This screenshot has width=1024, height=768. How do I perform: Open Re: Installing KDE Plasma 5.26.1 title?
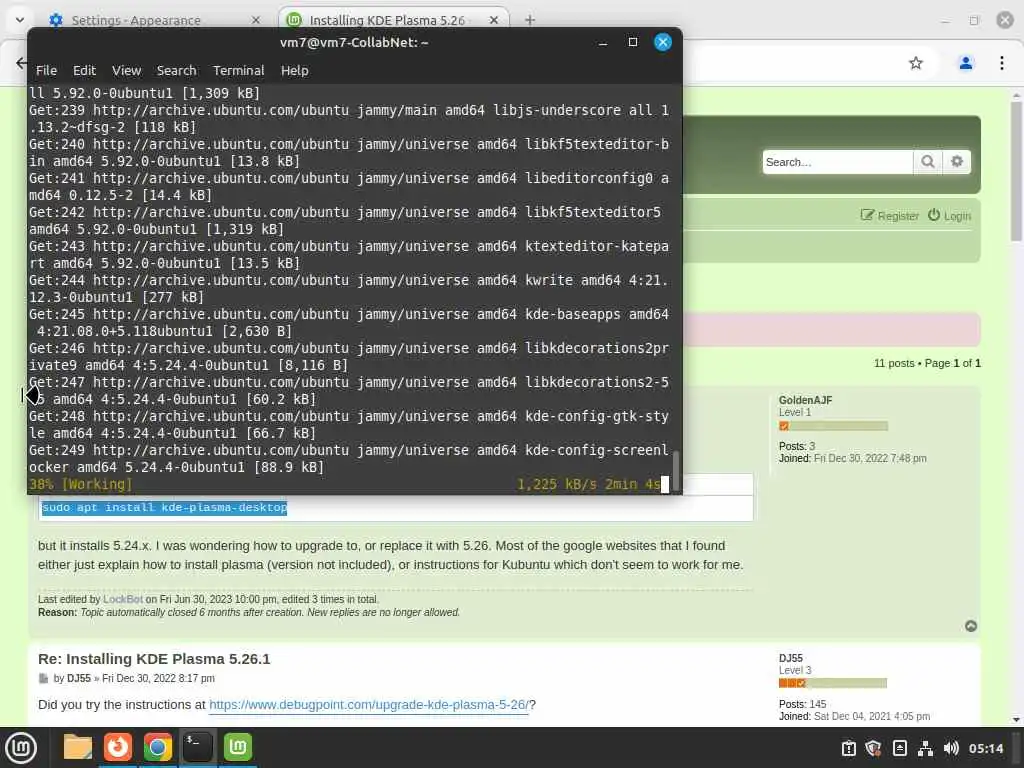pos(154,658)
